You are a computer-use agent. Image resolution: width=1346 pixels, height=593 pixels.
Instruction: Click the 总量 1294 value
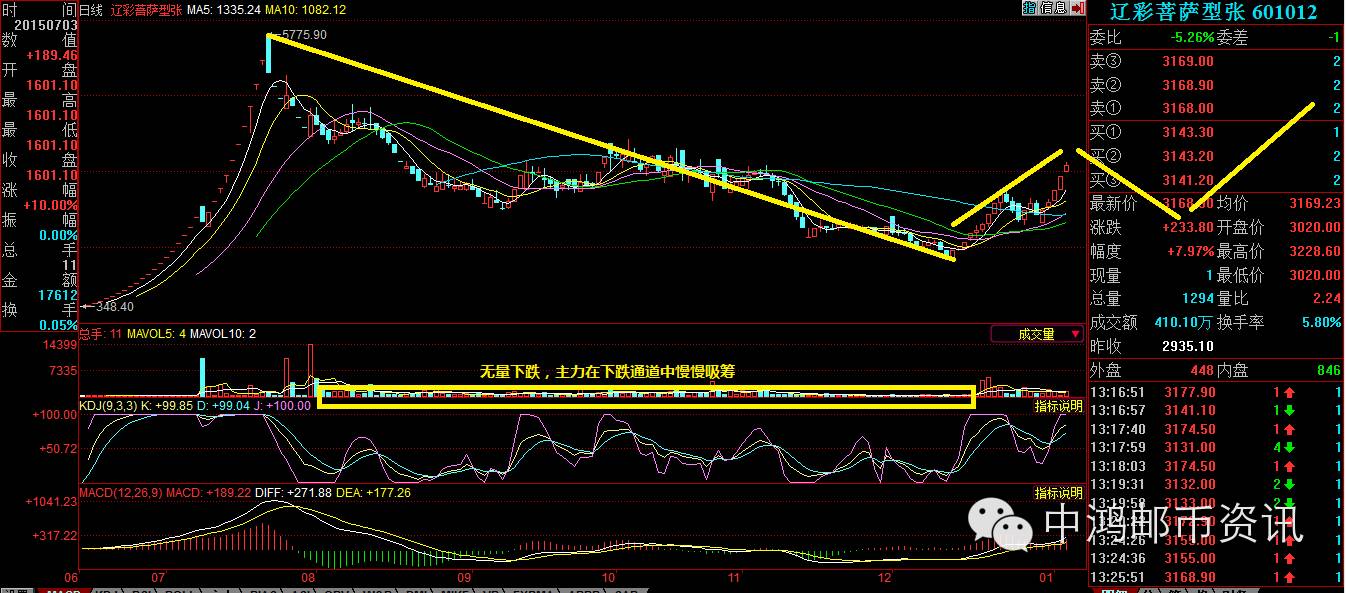click(1197, 298)
